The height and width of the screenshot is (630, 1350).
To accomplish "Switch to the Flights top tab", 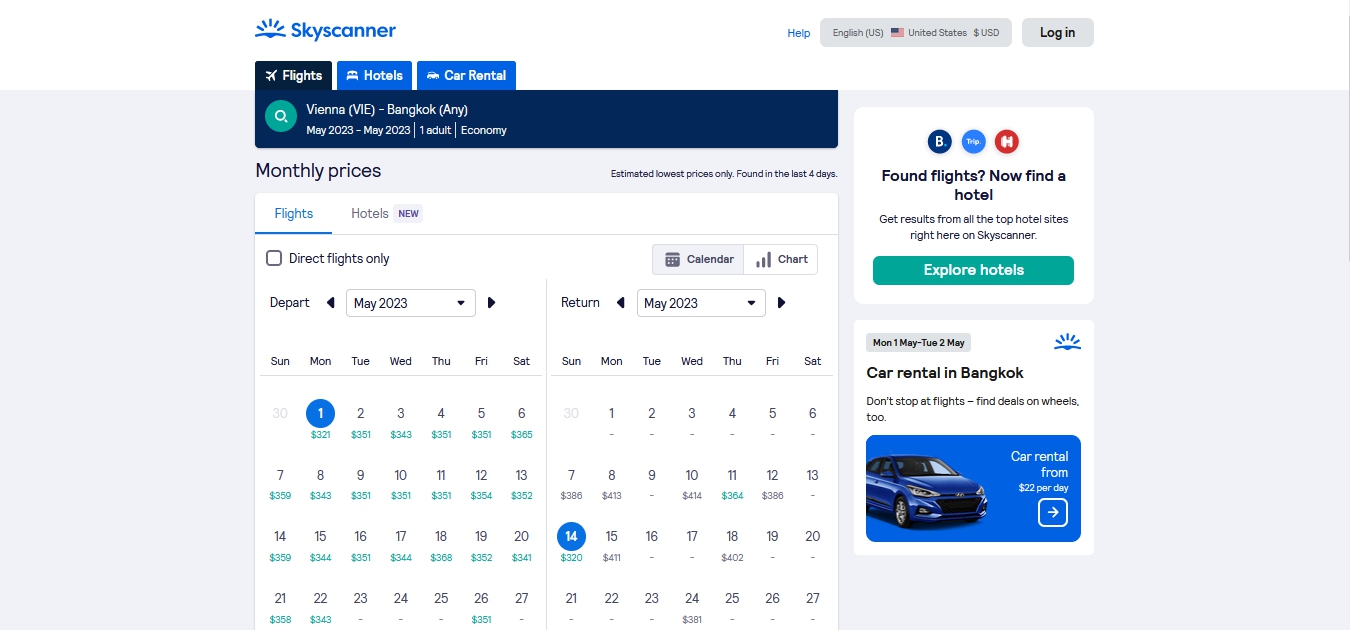I will tap(293, 75).
